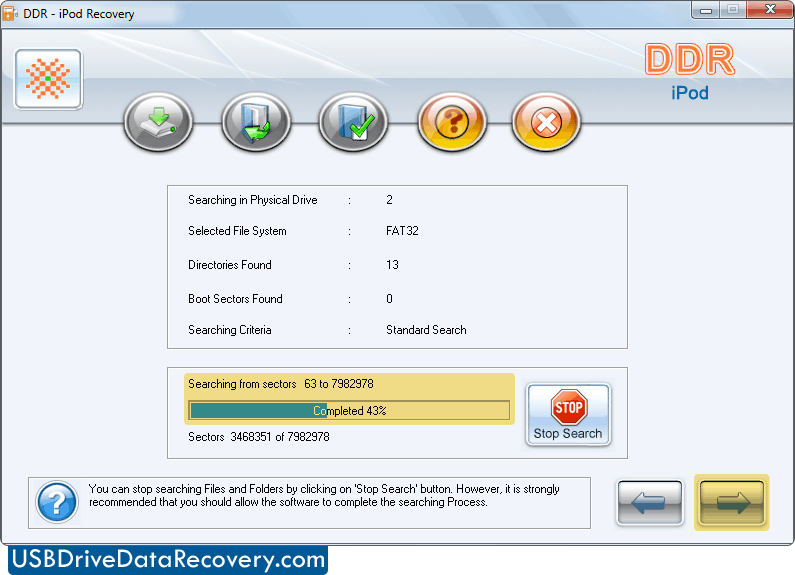Click the 'Searching in Physical Drive' label
Viewport: 795px width, 575px height.
point(252,200)
